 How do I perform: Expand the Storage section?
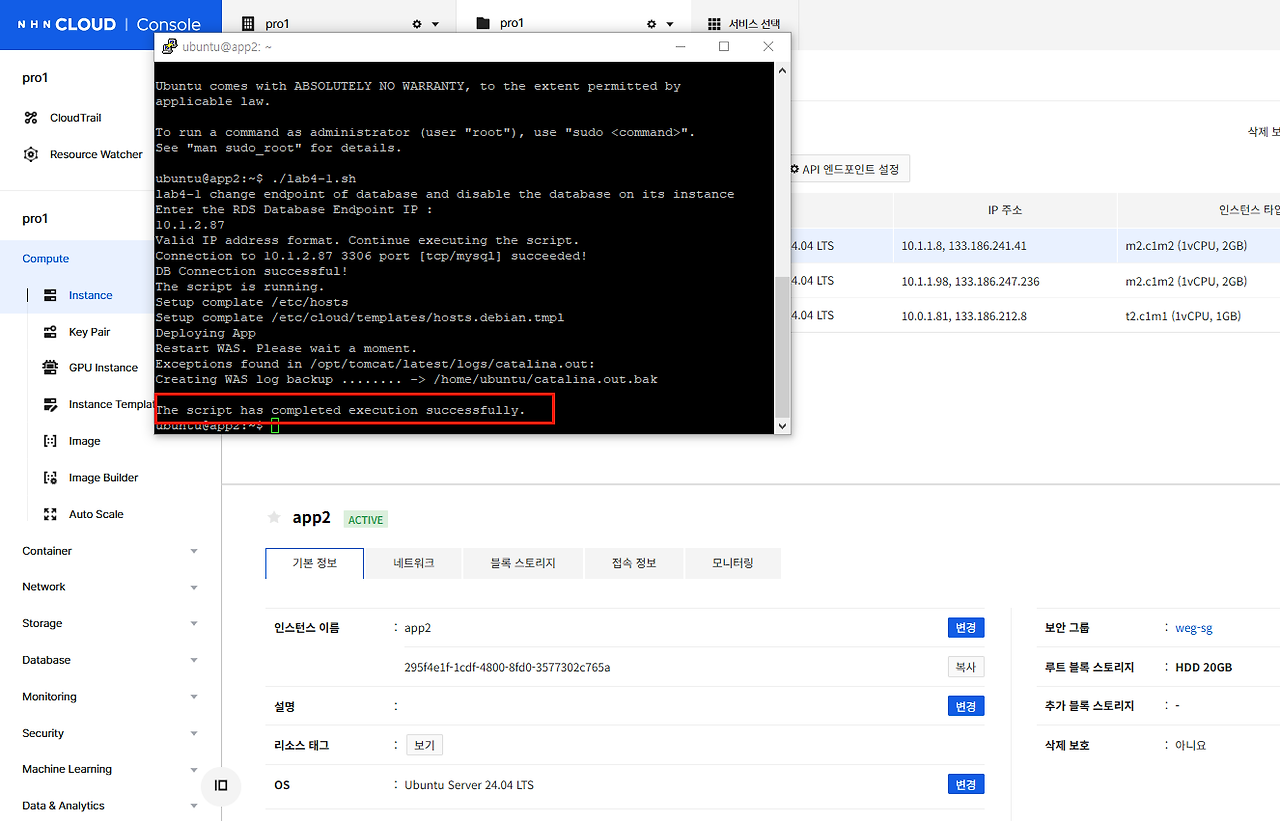coord(110,623)
